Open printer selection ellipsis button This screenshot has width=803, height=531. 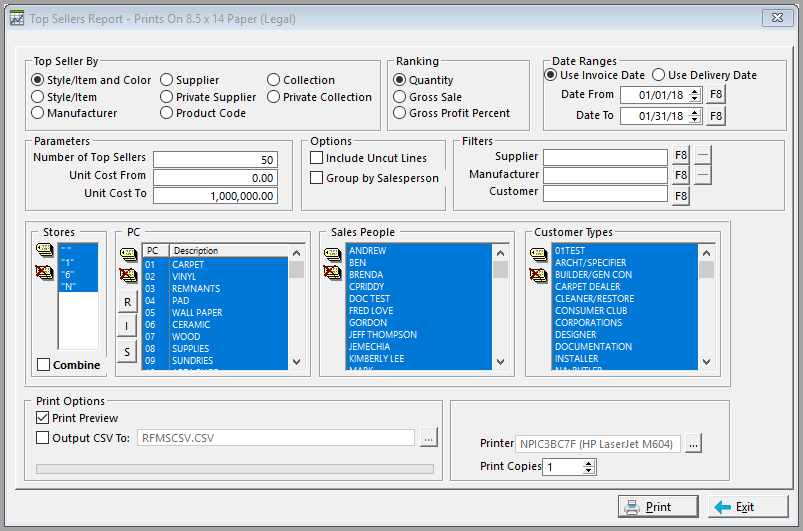pos(693,444)
